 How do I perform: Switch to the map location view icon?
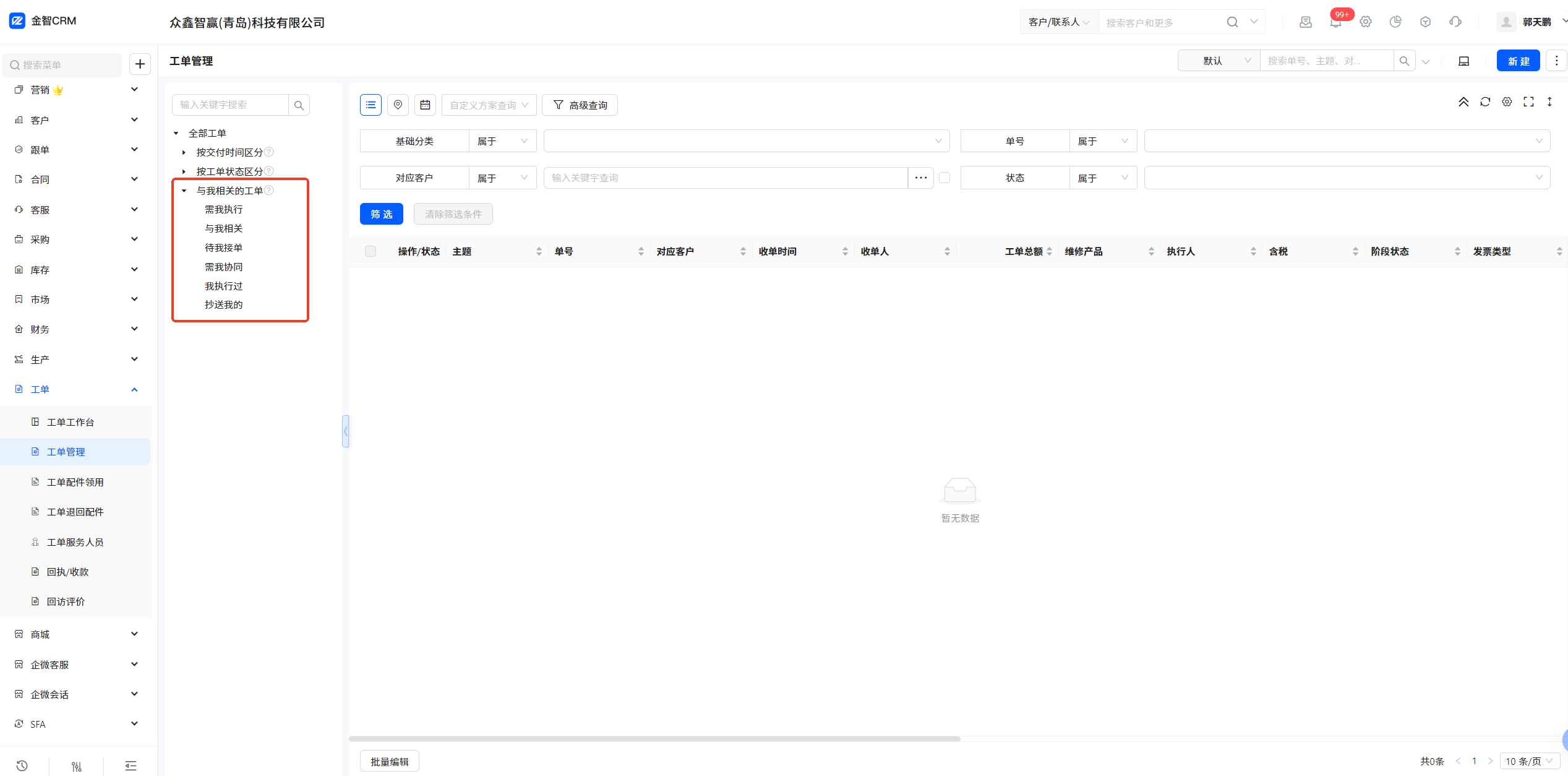[x=398, y=105]
